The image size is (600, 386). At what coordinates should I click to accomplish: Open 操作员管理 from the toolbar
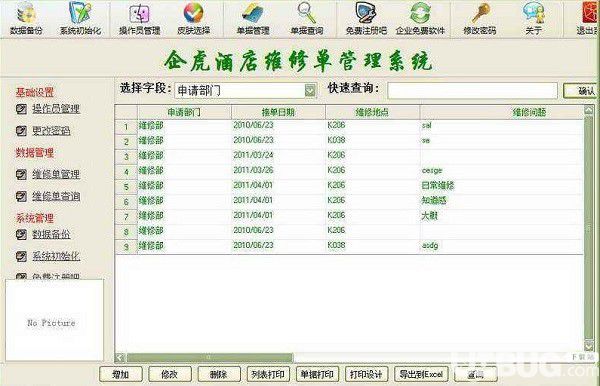click(x=139, y=18)
